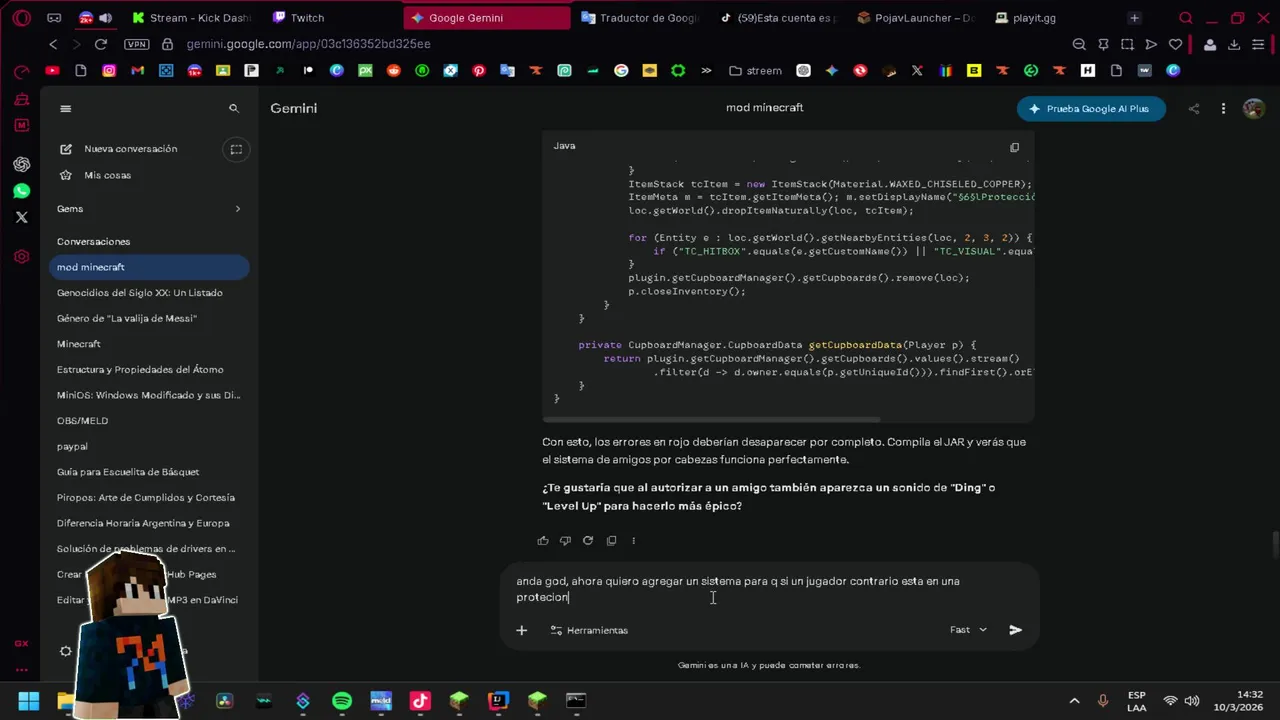Copy the Gemini response text
1280x720 pixels.
[611, 541]
